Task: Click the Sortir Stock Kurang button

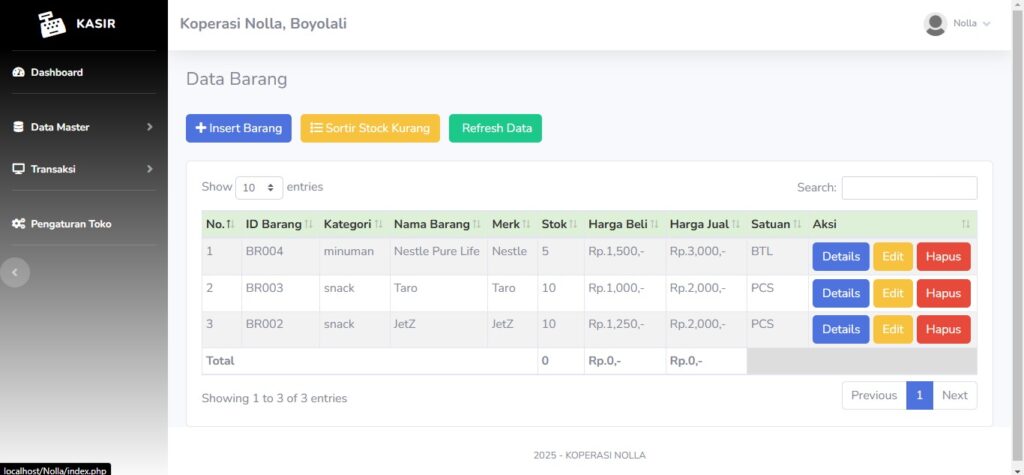Action: click(370, 128)
